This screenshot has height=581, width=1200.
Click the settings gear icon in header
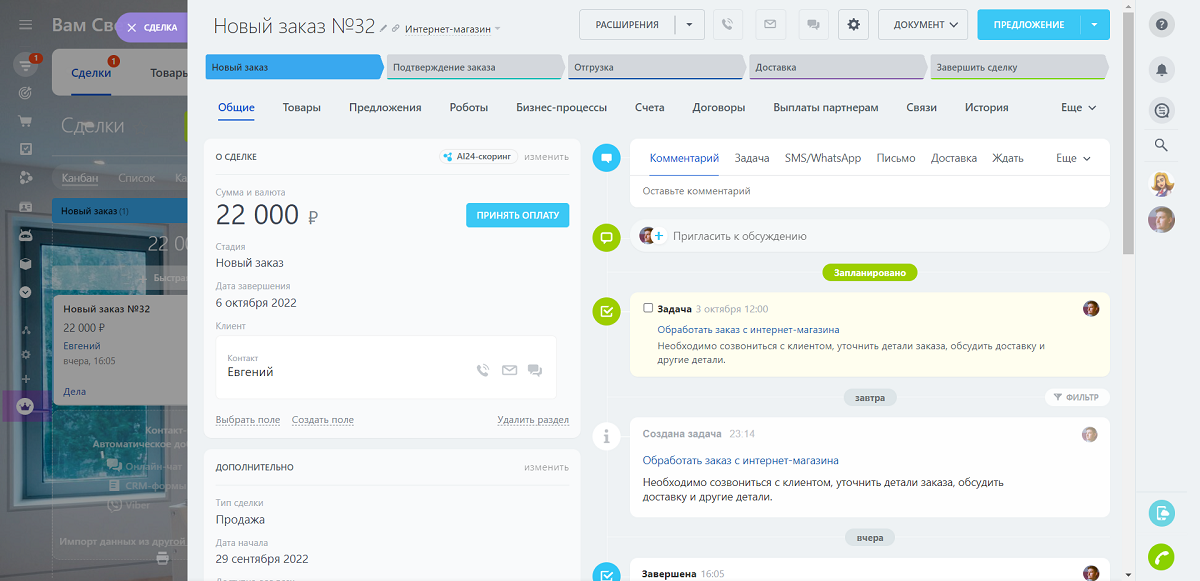click(853, 25)
